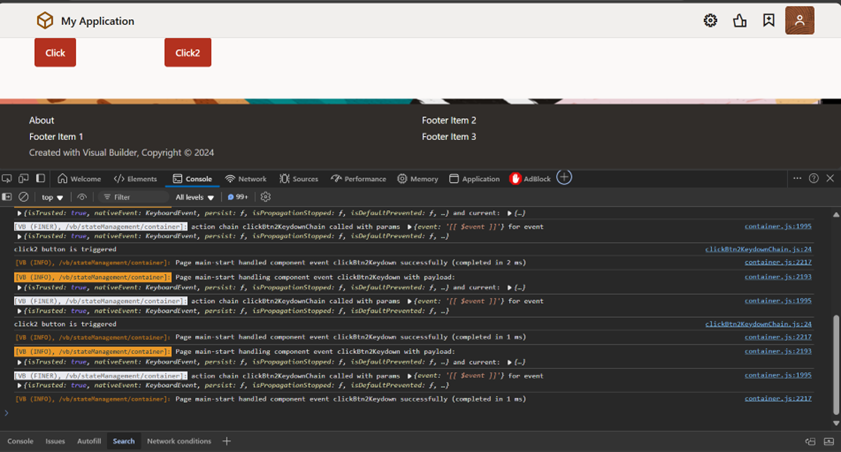This screenshot has width=841, height=452.
Task: Click the drawer plus icon to add tool
Action: click(227, 441)
